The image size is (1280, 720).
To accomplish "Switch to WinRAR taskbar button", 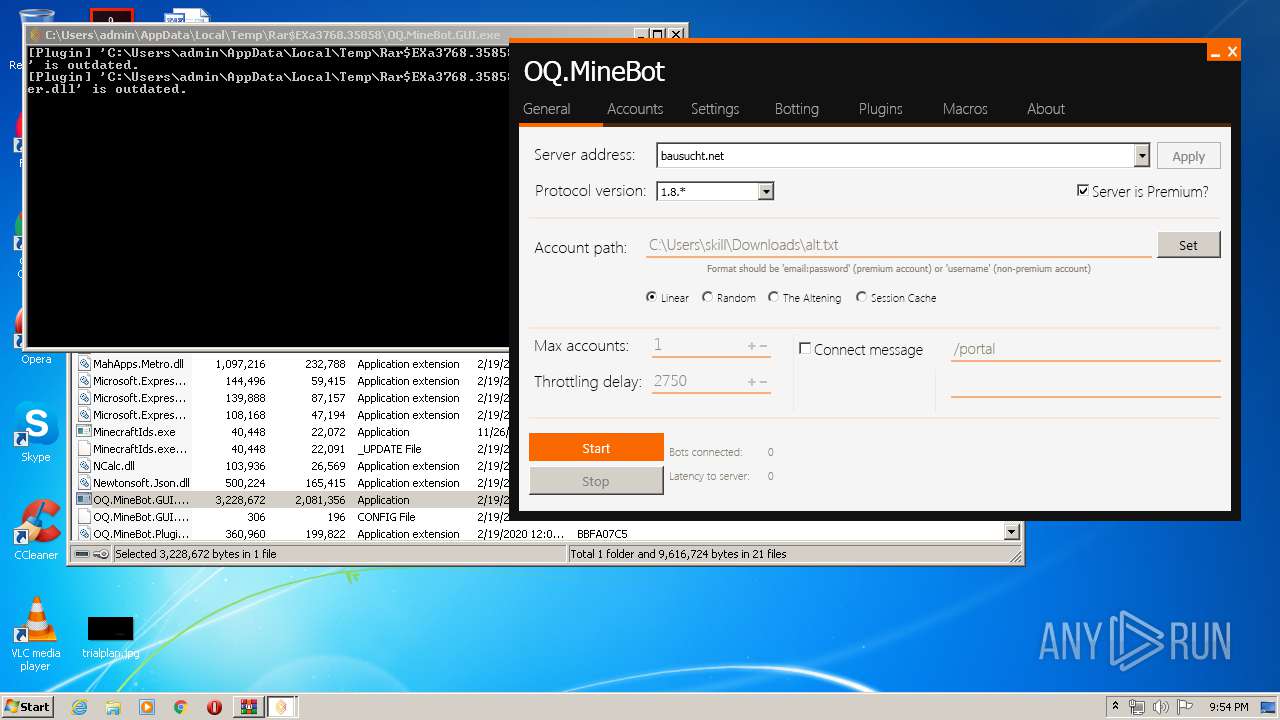I will pyautogui.click(x=248, y=707).
